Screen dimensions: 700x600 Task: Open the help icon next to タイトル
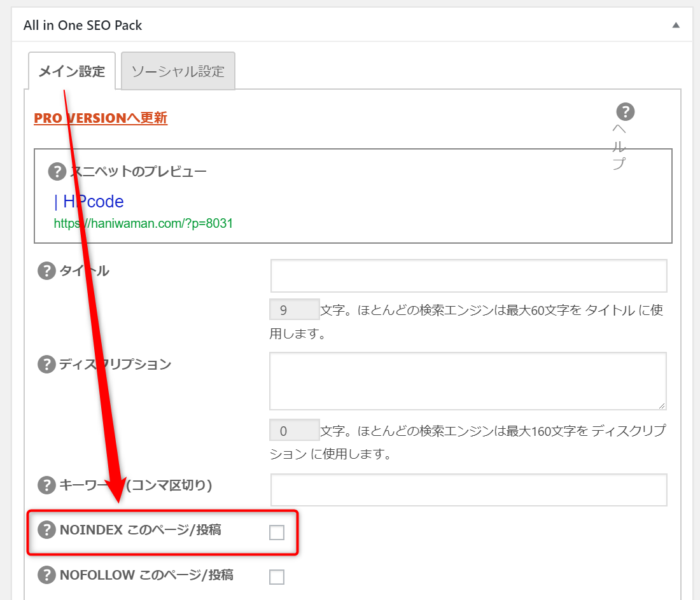pos(45,271)
